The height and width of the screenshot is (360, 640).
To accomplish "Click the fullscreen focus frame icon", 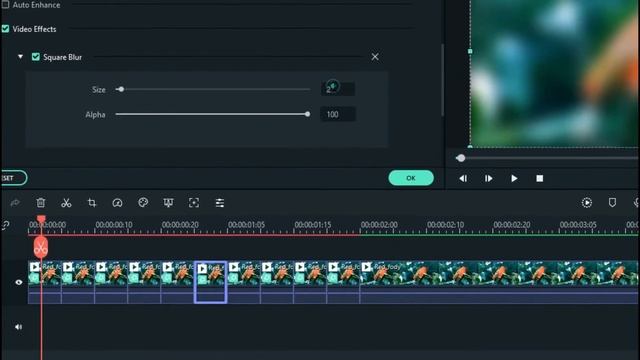I will pos(194,202).
